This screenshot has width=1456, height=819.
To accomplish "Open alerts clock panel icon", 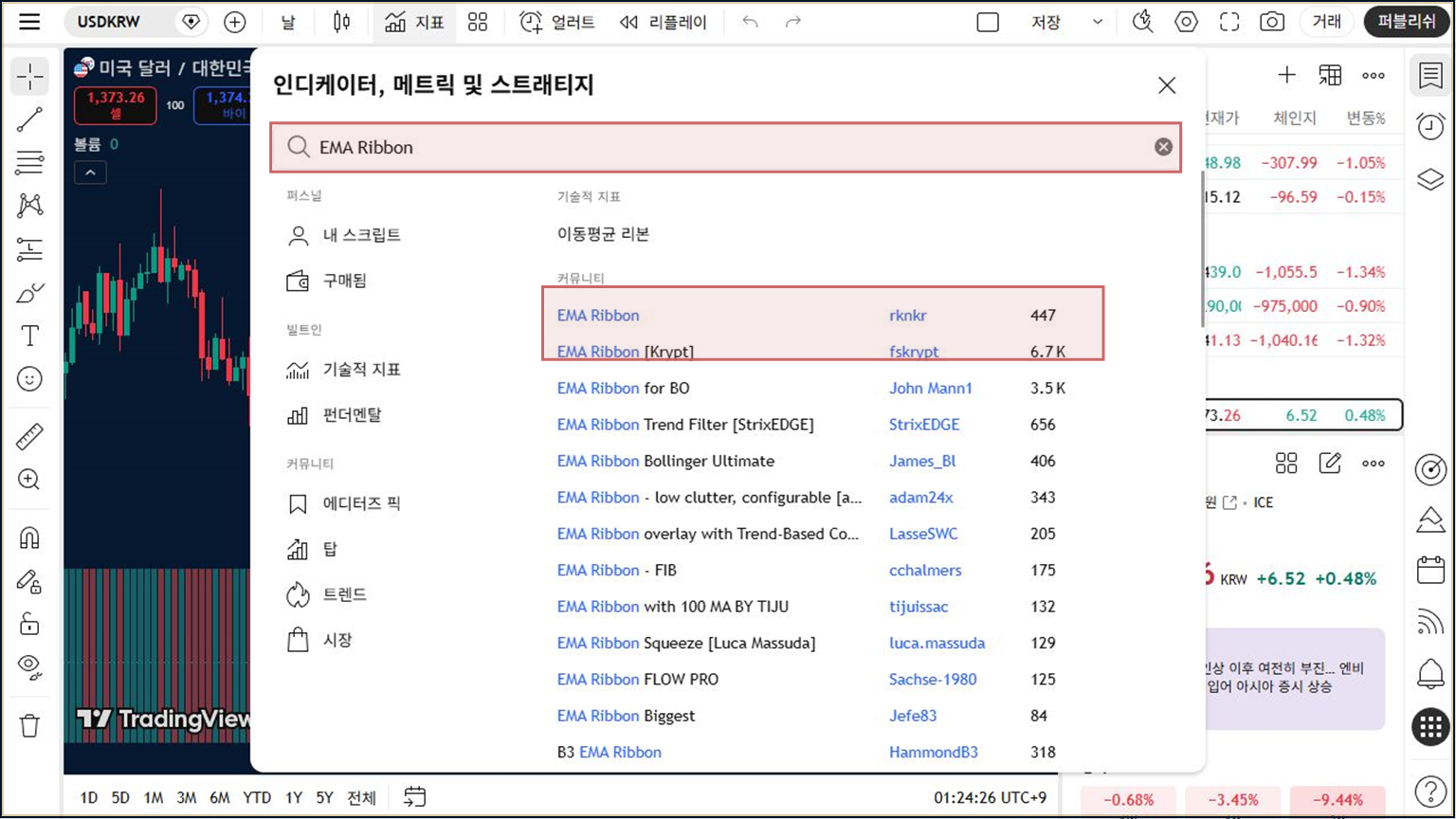I will [x=1430, y=126].
